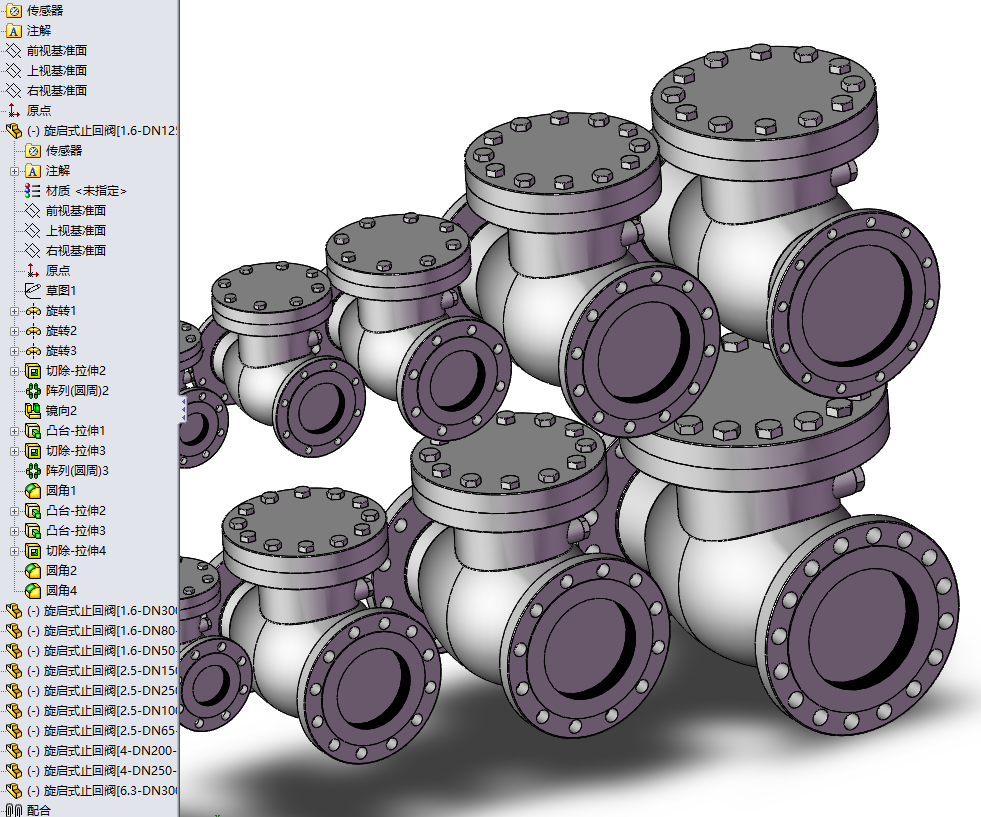The image size is (981, 817).
Task: Click the 切除-拉伸2 cut-extrude icon
Action: click(33, 371)
